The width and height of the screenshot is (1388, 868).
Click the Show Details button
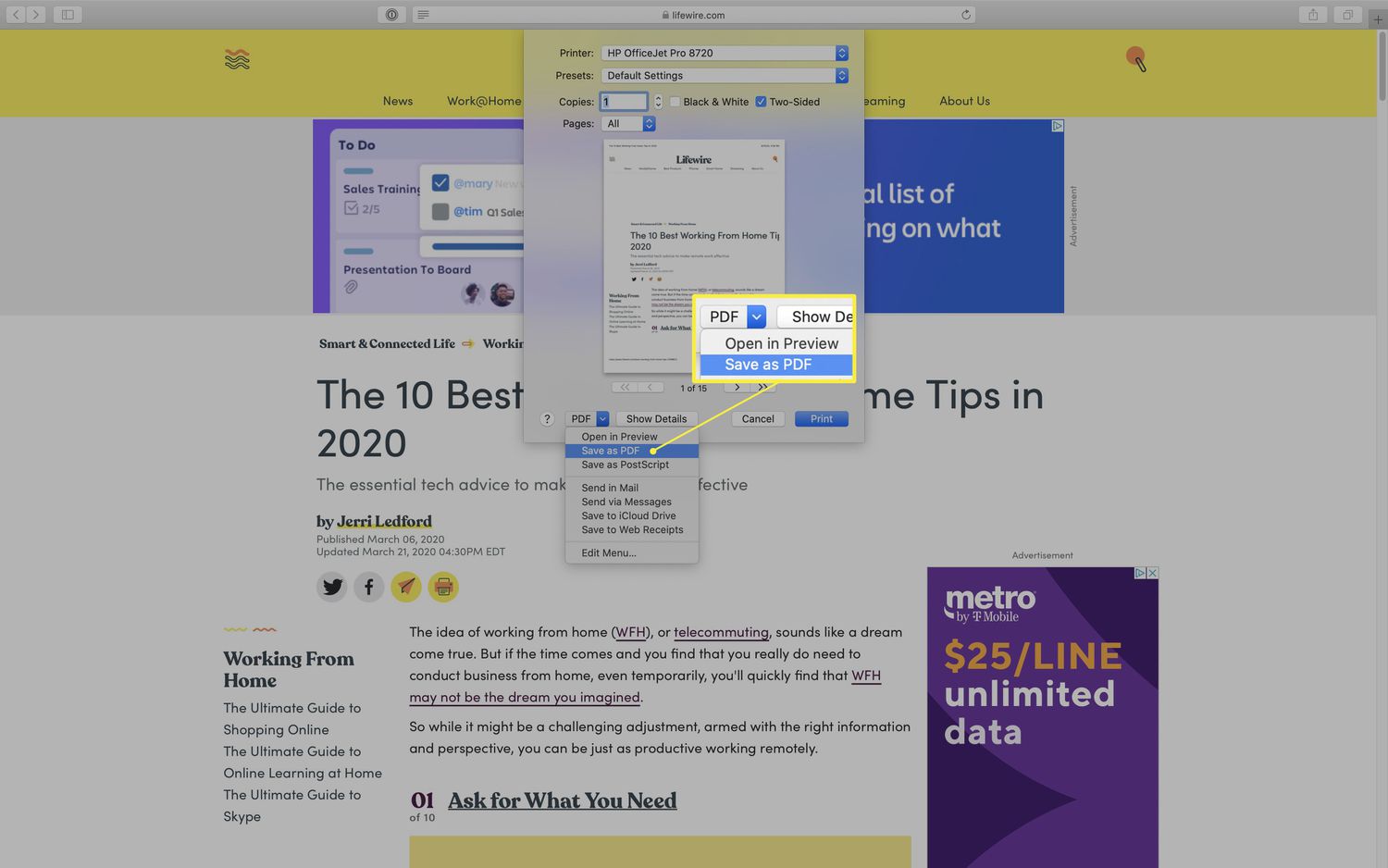point(656,419)
